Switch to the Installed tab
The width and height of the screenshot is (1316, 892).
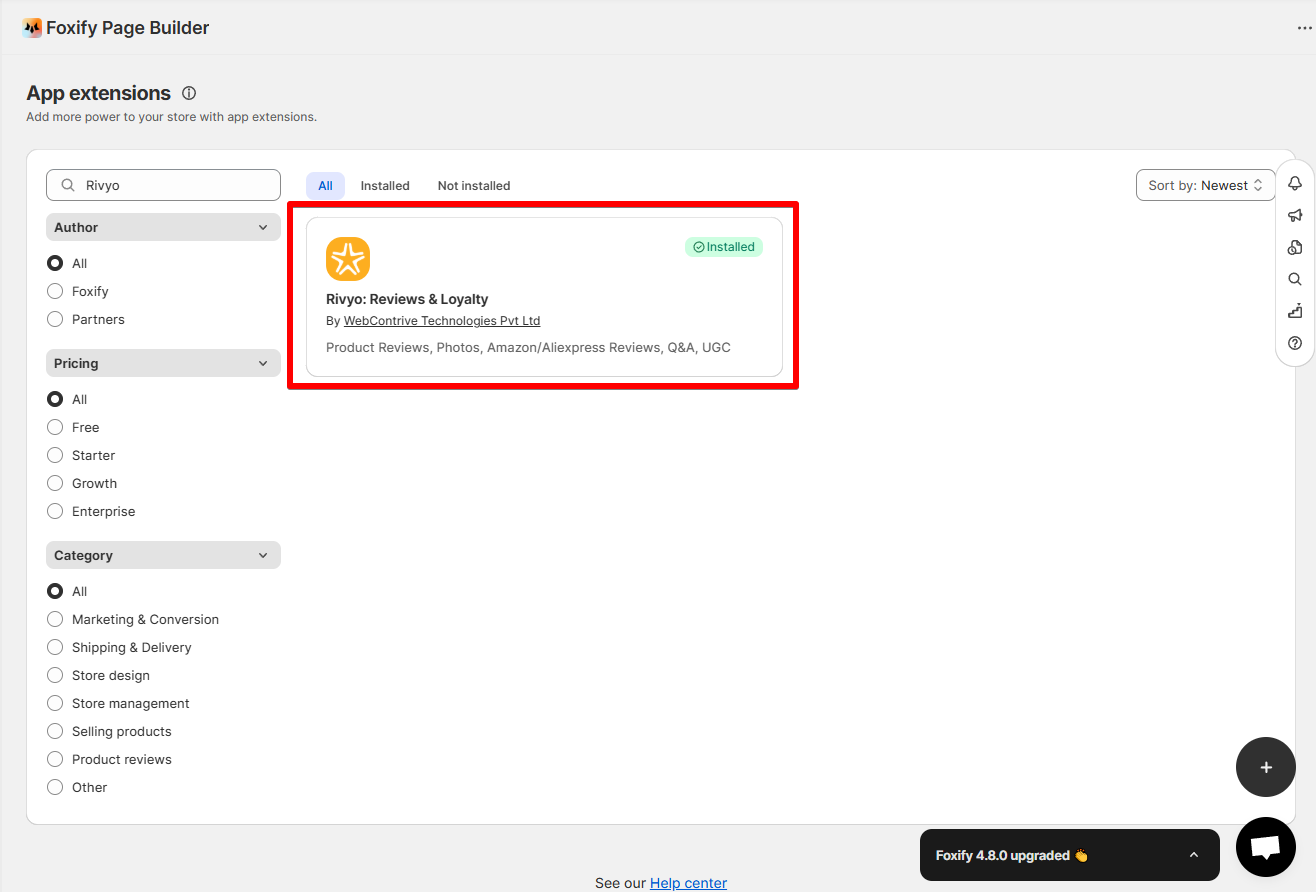tap(385, 185)
